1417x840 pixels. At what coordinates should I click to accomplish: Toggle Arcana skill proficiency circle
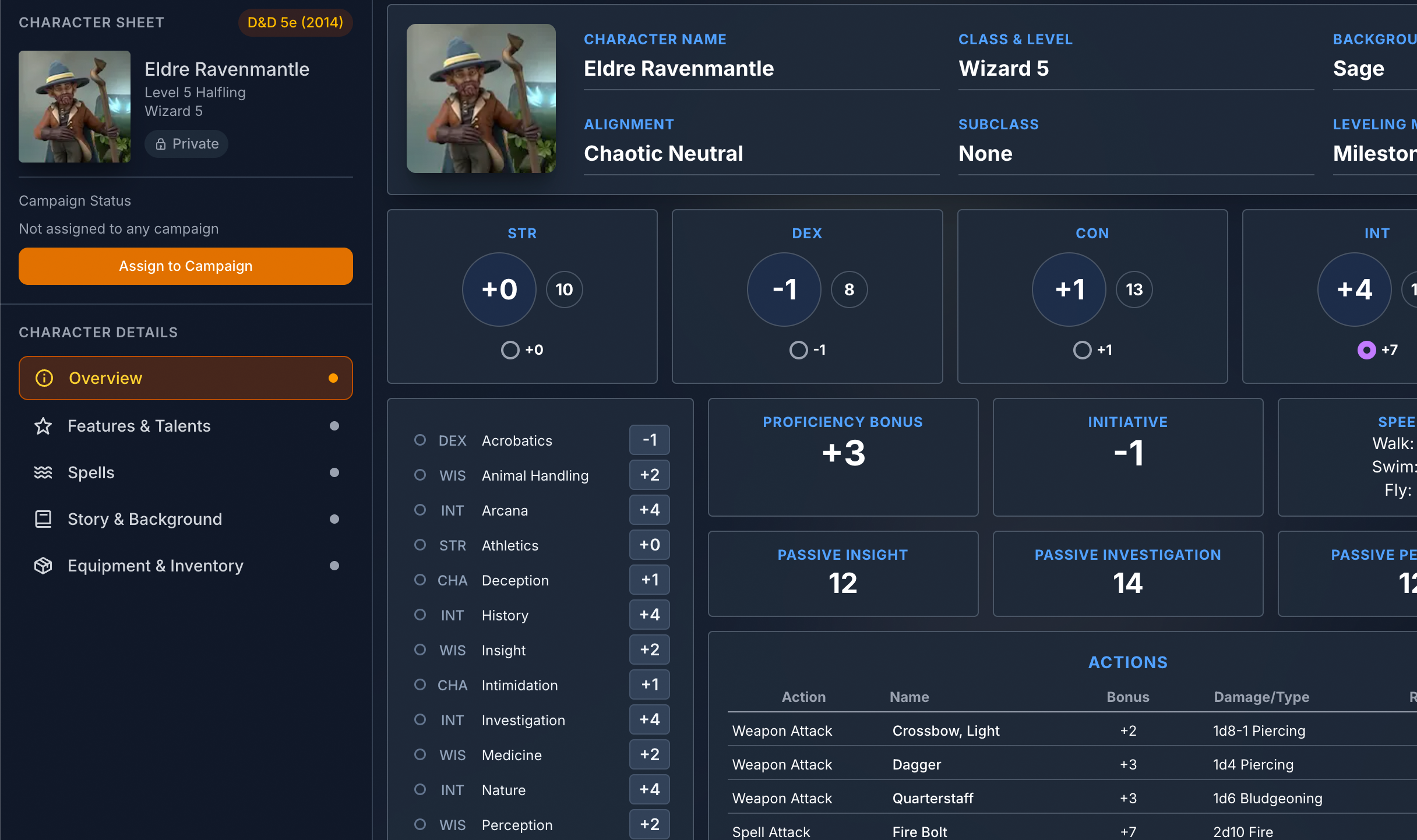coord(420,510)
